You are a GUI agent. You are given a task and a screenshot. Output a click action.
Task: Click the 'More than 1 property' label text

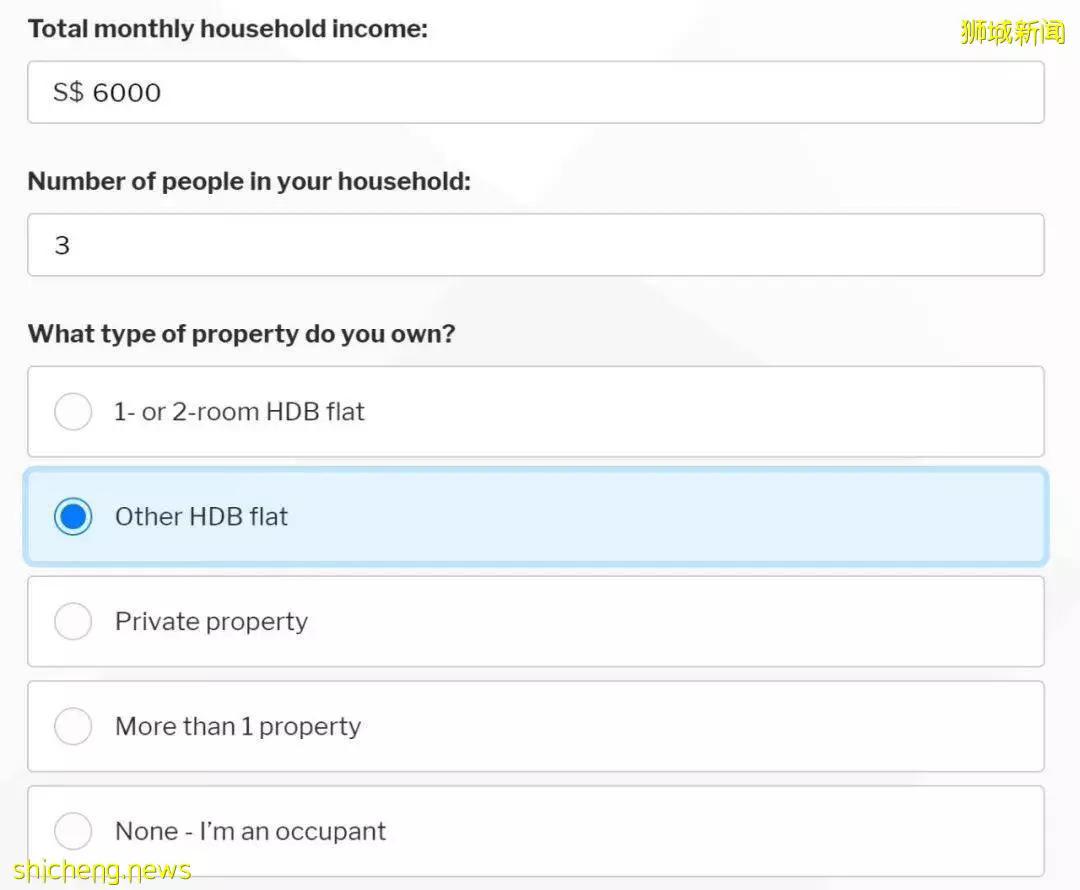(x=238, y=727)
